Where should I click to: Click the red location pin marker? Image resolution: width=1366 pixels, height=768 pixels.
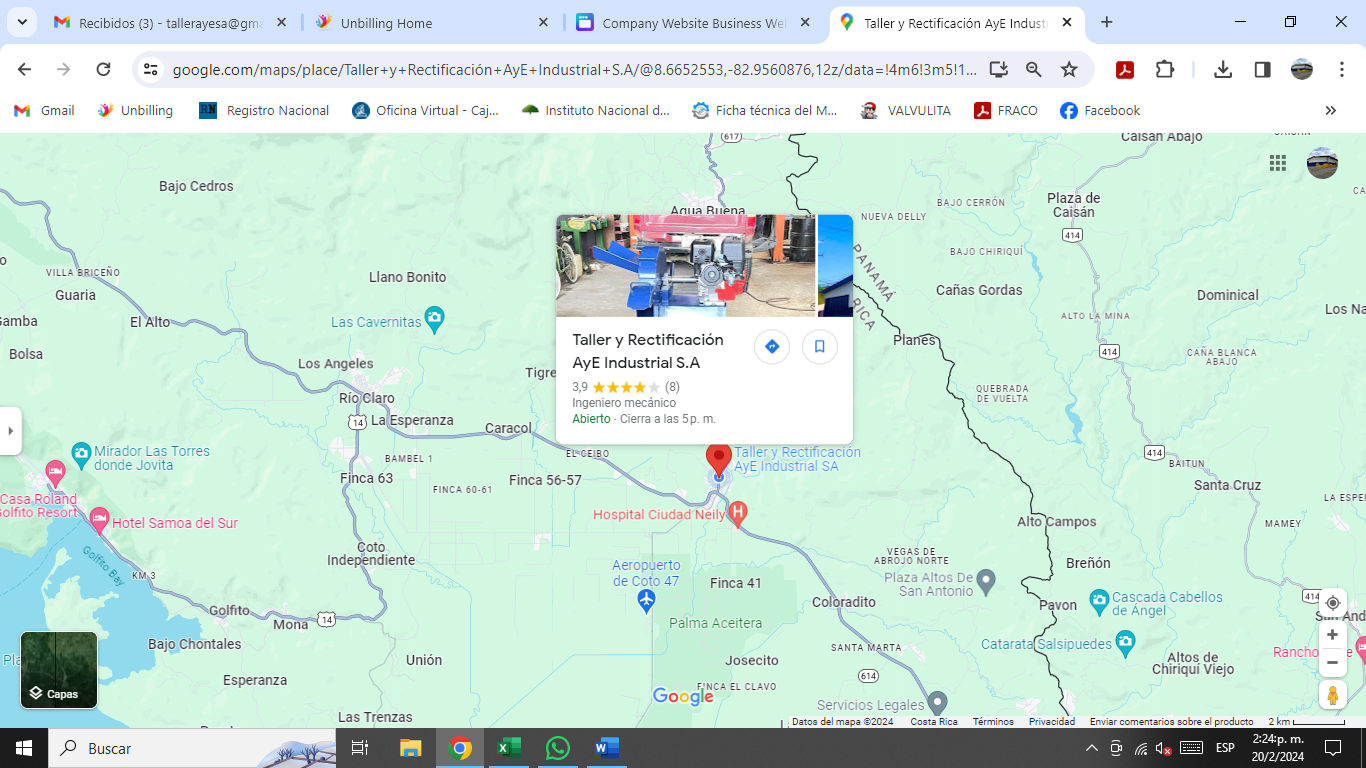point(718,459)
